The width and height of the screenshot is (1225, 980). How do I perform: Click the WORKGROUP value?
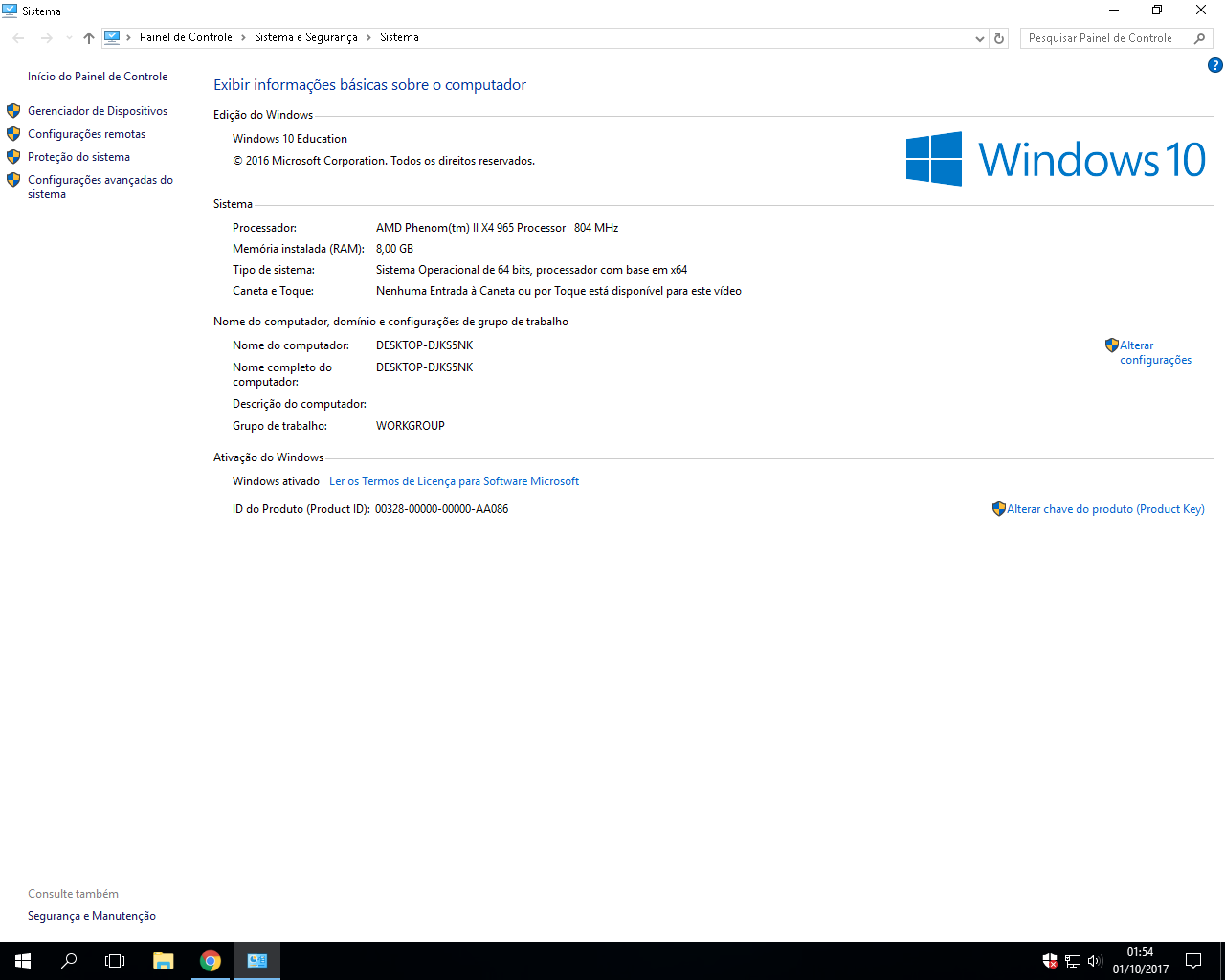click(x=411, y=426)
